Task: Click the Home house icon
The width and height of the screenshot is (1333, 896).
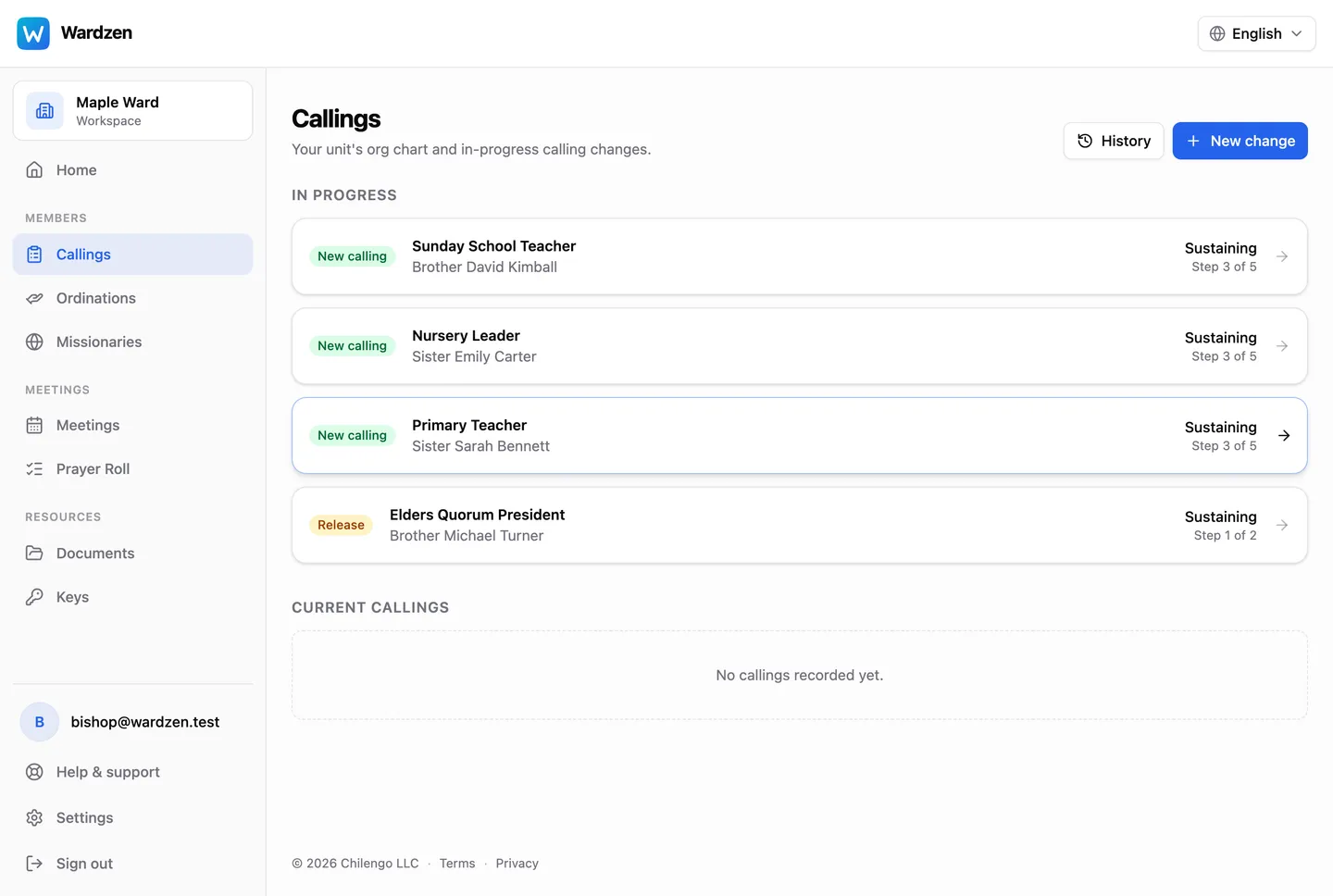Action: pyautogui.click(x=34, y=170)
